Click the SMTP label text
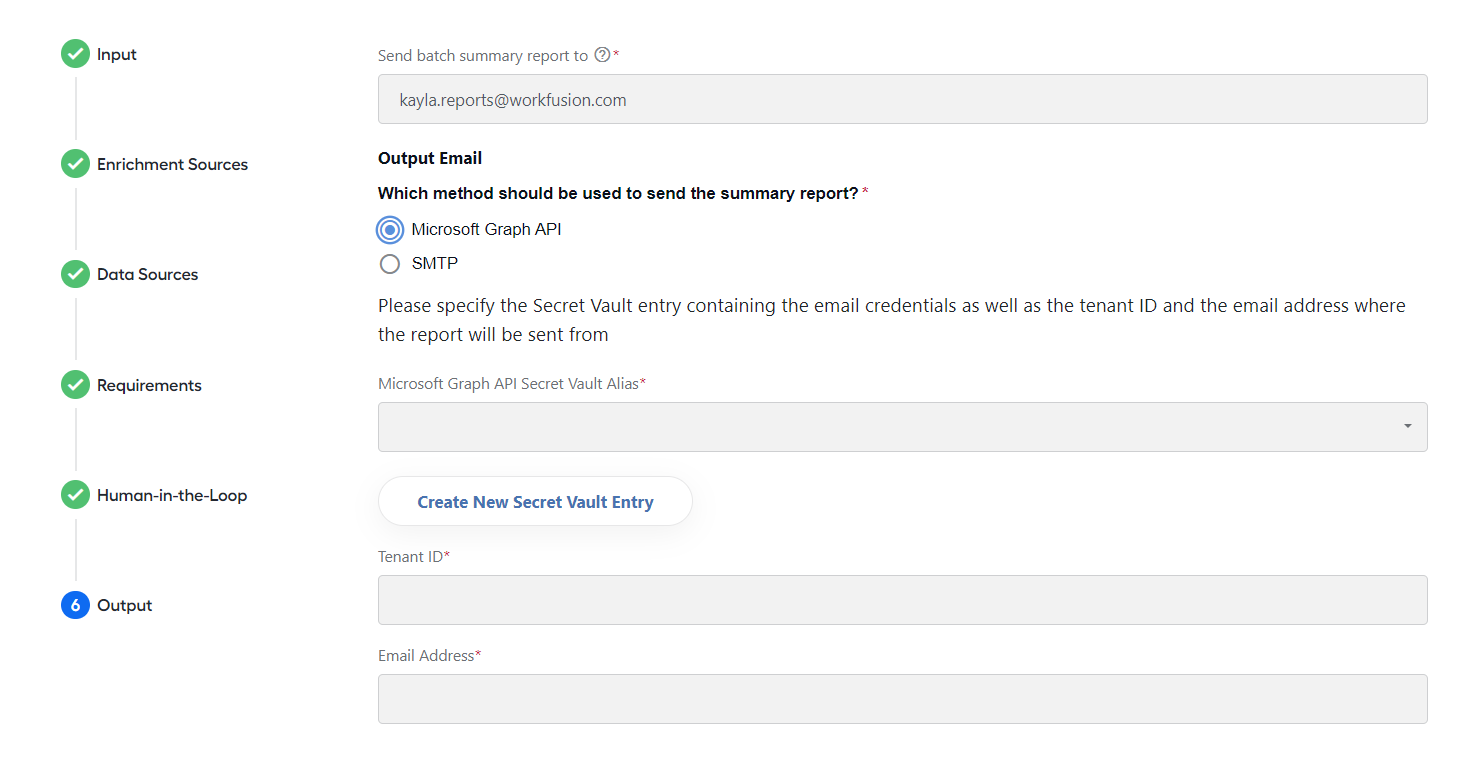The image size is (1477, 780). click(x=435, y=264)
